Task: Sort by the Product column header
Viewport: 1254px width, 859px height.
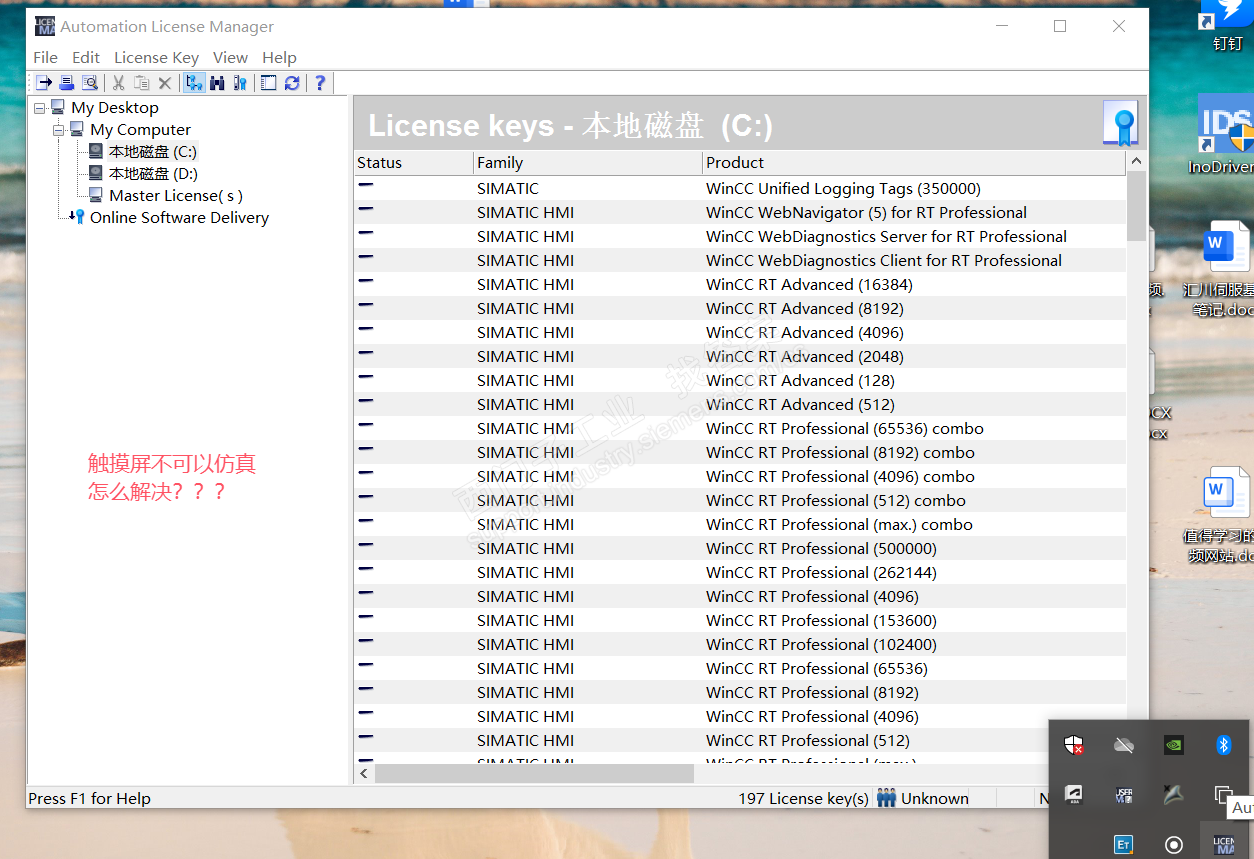Action: point(914,162)
